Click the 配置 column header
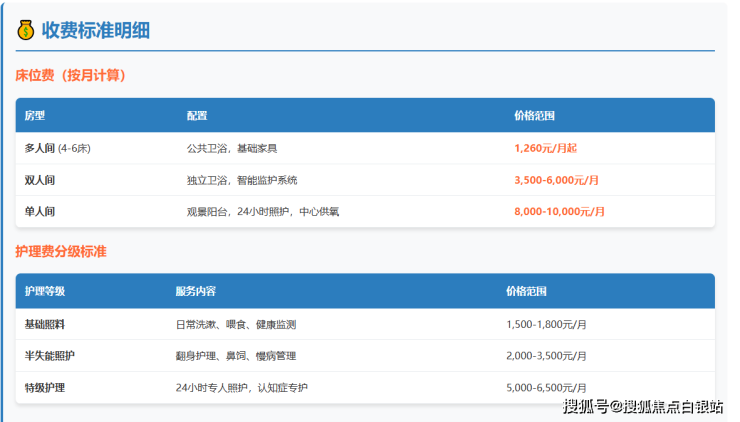 (197, 116)
